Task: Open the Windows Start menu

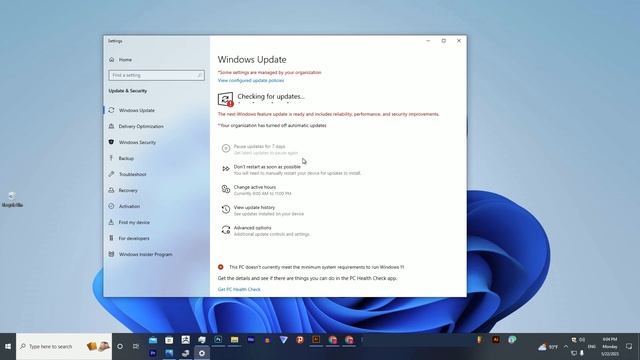Action: [8, 347]
